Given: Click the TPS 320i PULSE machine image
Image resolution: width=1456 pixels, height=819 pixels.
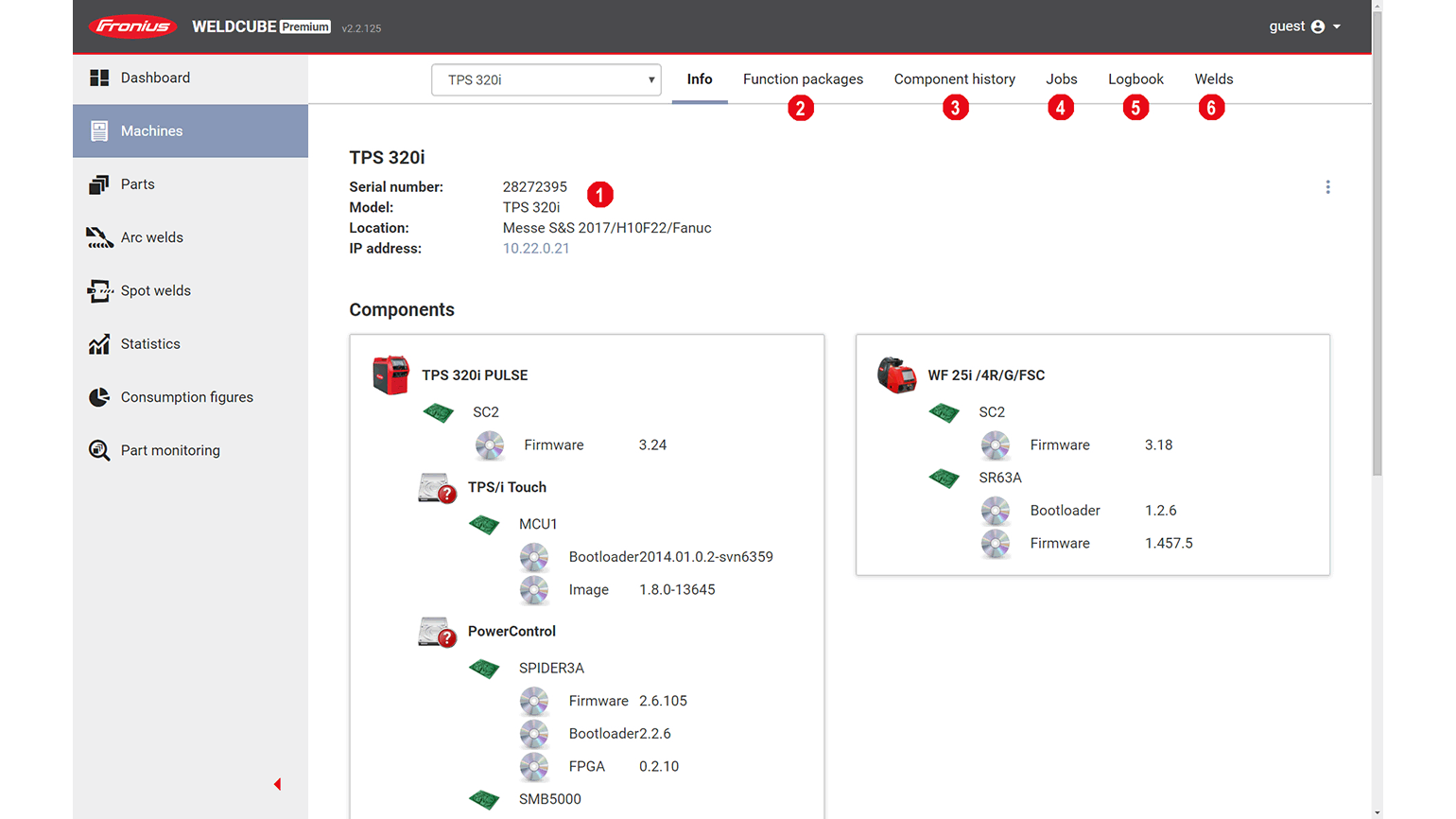Looking at the screenshot, I should tap(390, 375).
